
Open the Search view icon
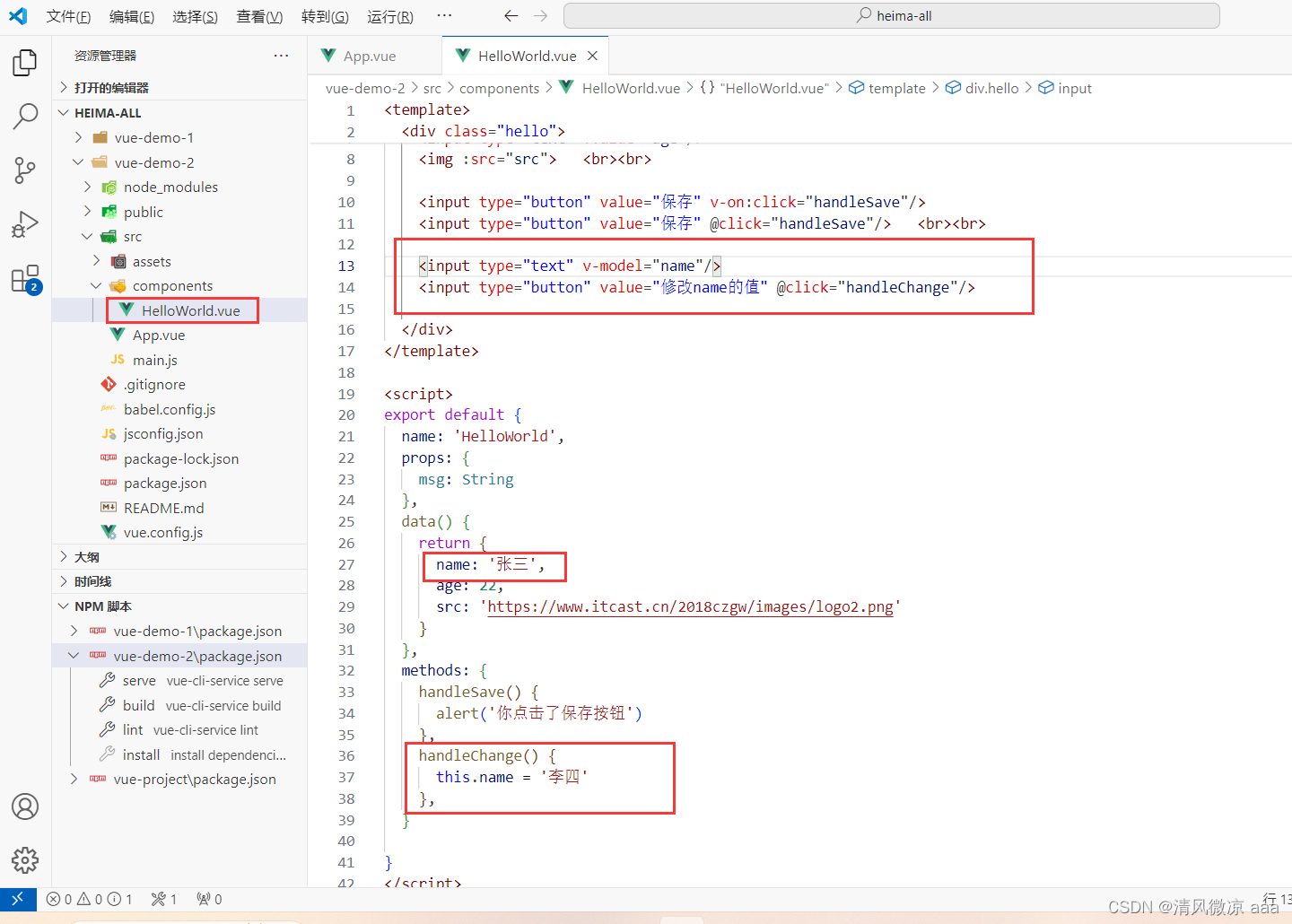tap(25, 116)
